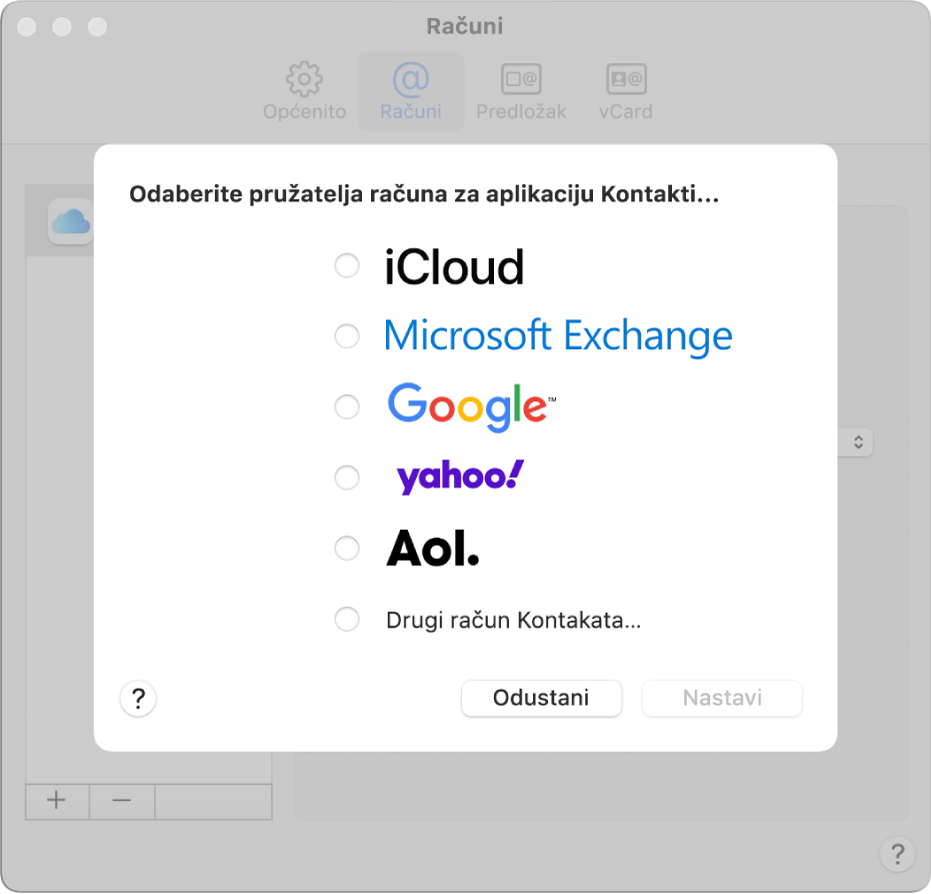Select the iCloud radio button
Screen dimensions: 931x894
pos(347,265)
